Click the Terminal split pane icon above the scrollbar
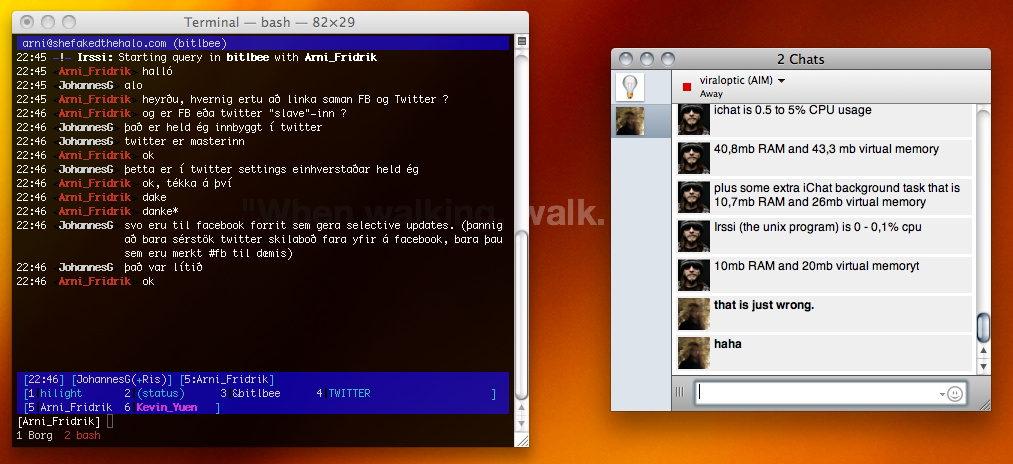The height and width of the screenshot is (464, 1013). coord(522,41)
